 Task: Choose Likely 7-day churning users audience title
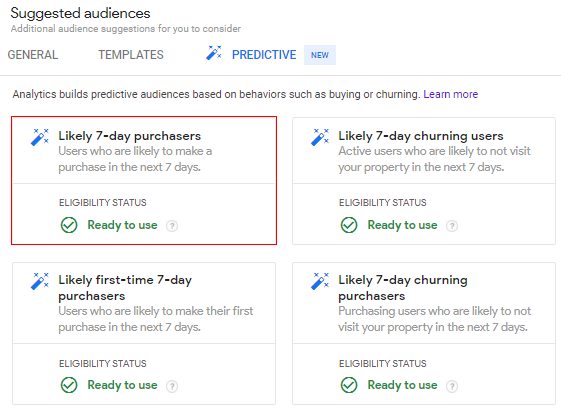tap(421, 136)
